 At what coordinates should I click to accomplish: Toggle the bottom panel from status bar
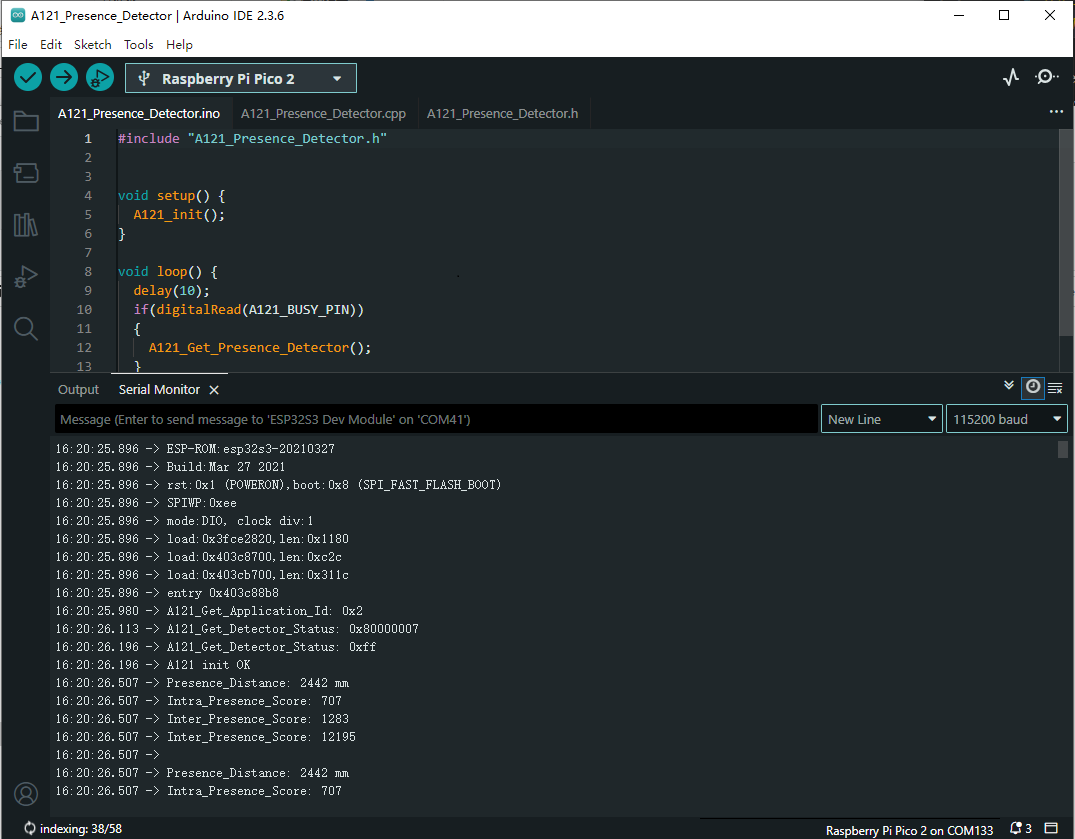point(1051,829)
